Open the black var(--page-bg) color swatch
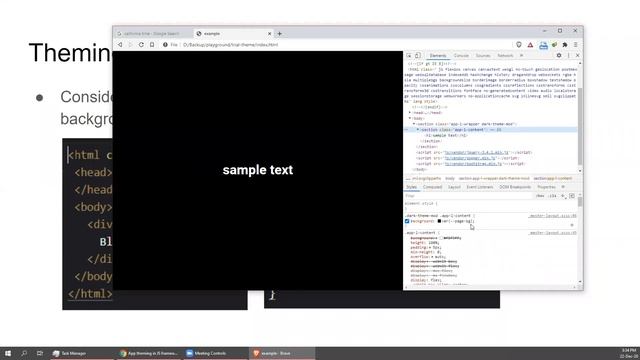 pyautogui.click(x=439, y=221)
